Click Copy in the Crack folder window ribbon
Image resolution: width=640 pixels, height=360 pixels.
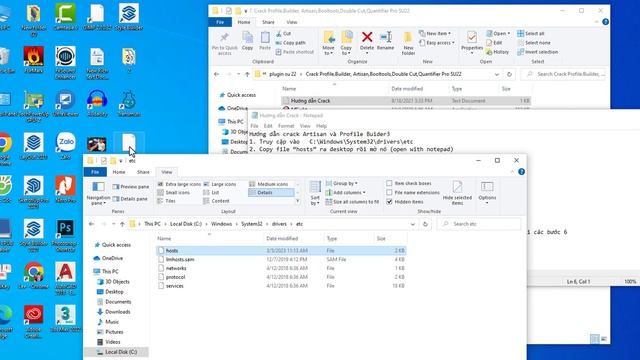click(x=247, y=41)
